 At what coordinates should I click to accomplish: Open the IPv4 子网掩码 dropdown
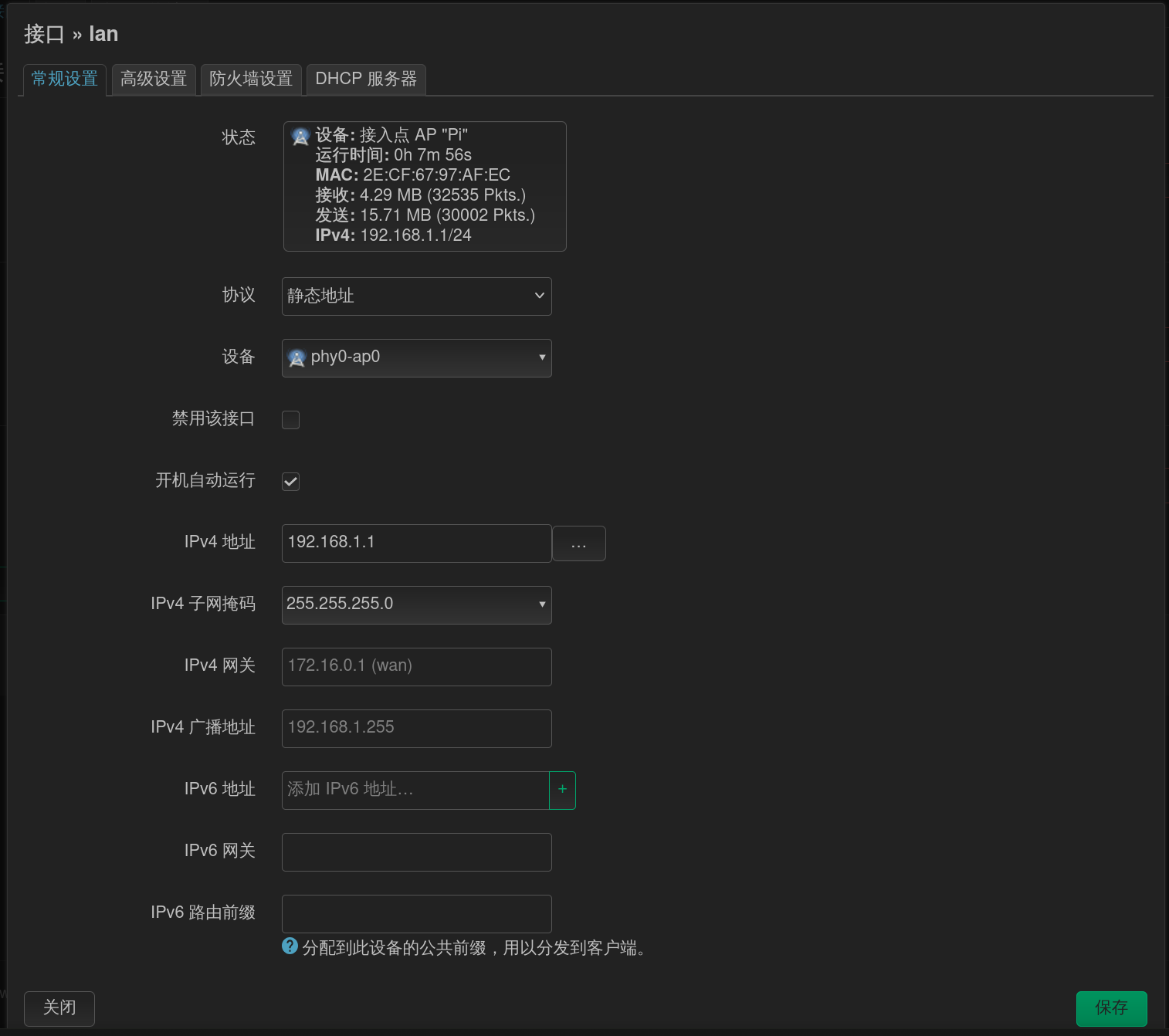[x=416, y=604]
